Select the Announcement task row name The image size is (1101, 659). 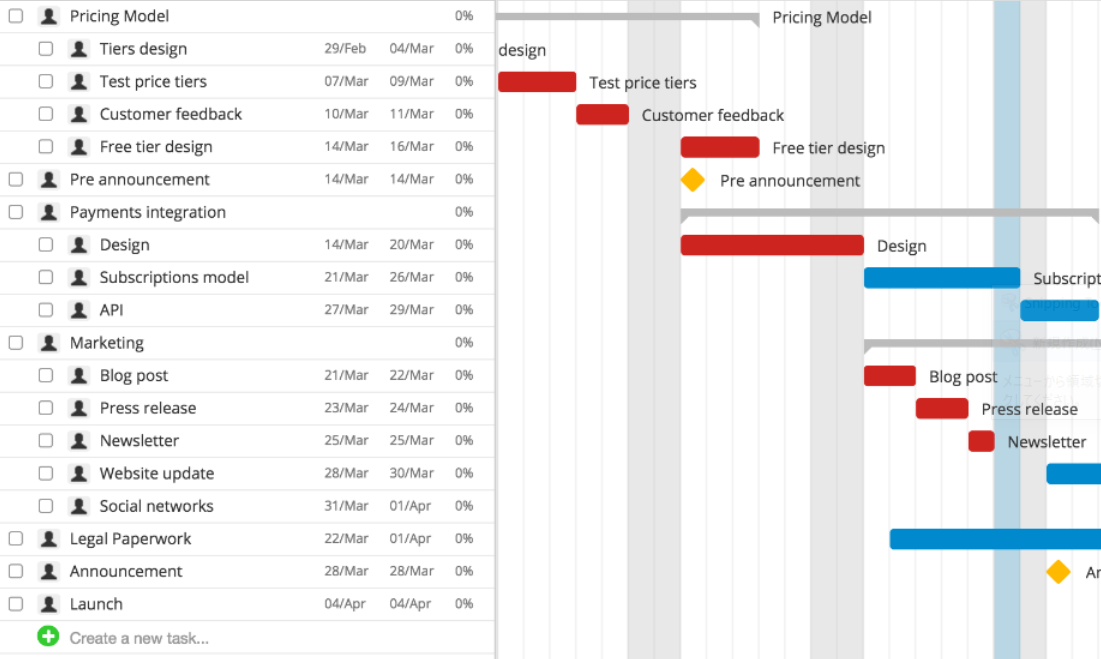126,571
